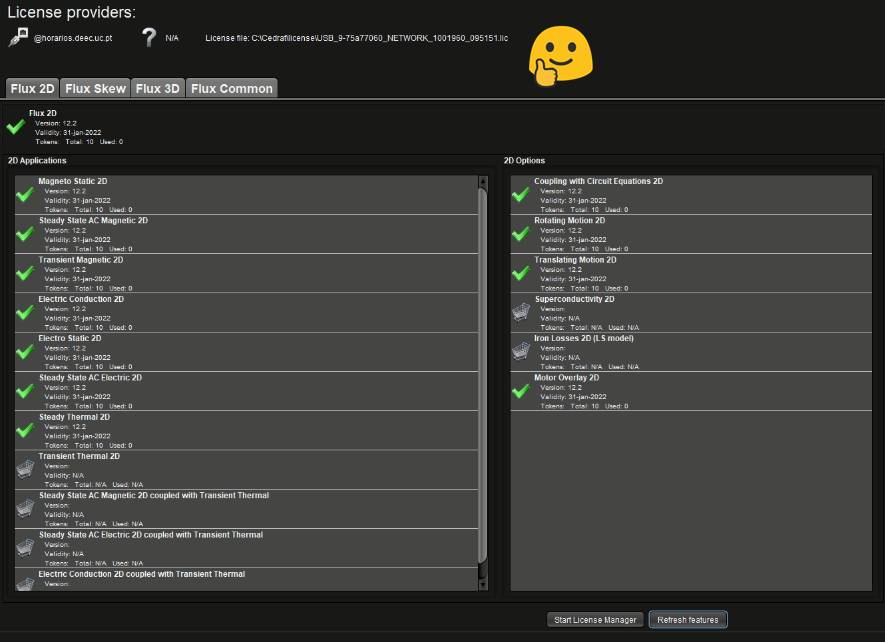Select the Superconductivity 2D title
This screenshot has height=642, width=885.
(x=575, y=299)
